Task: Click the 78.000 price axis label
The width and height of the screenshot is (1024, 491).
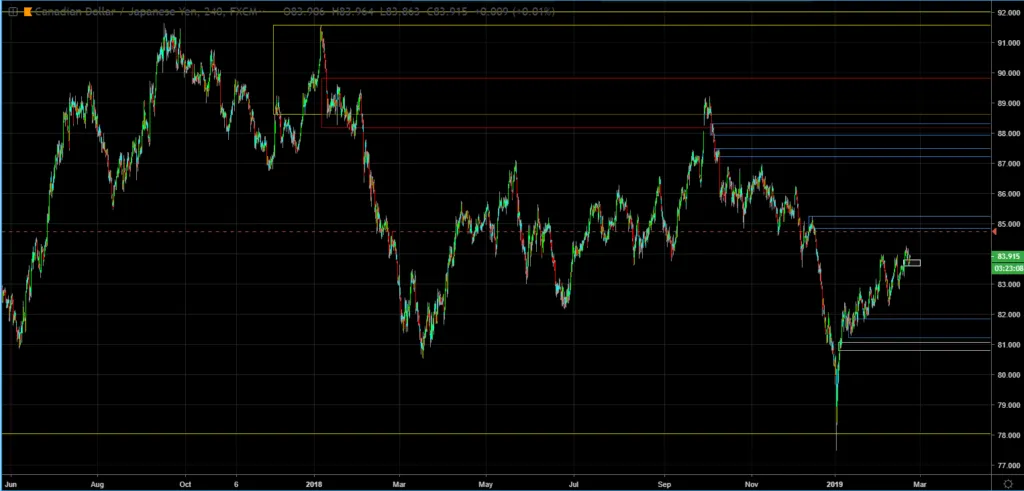Action: (x=1008, y=436)
